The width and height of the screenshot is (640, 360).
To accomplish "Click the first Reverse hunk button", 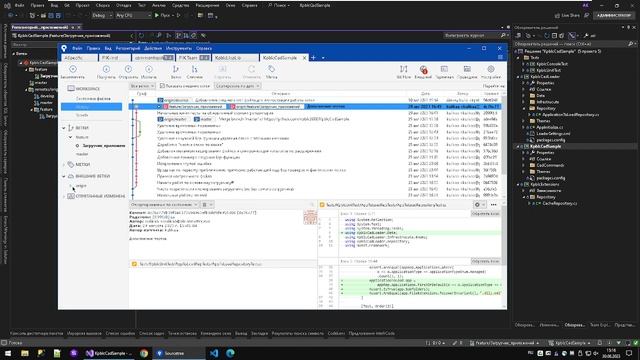I will click(485, 213).
